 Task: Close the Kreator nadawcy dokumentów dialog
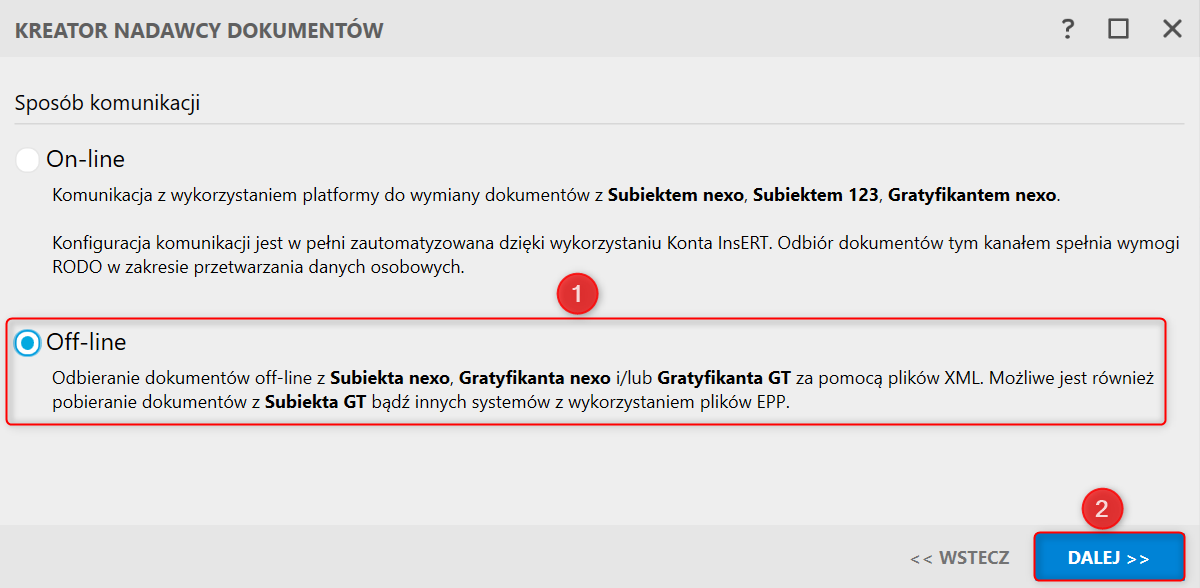tap(1172, 29)
